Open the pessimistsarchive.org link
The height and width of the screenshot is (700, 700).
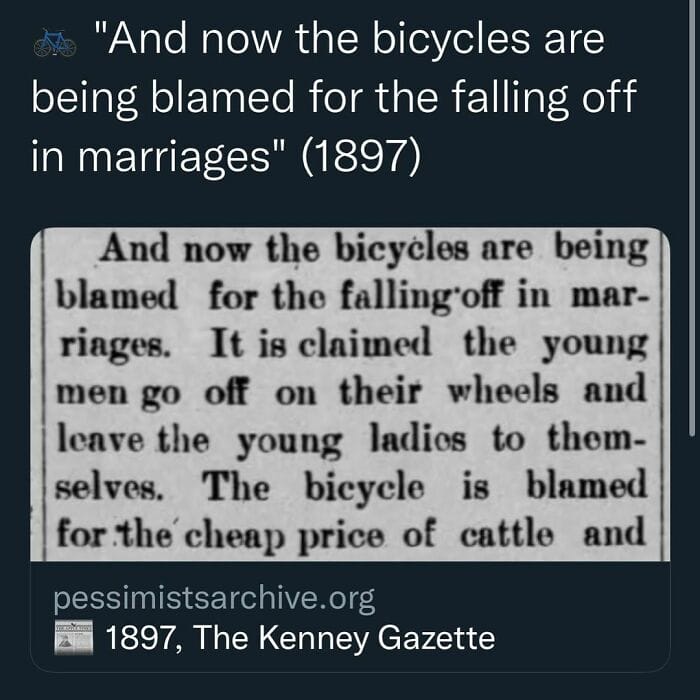click(214, 599)
